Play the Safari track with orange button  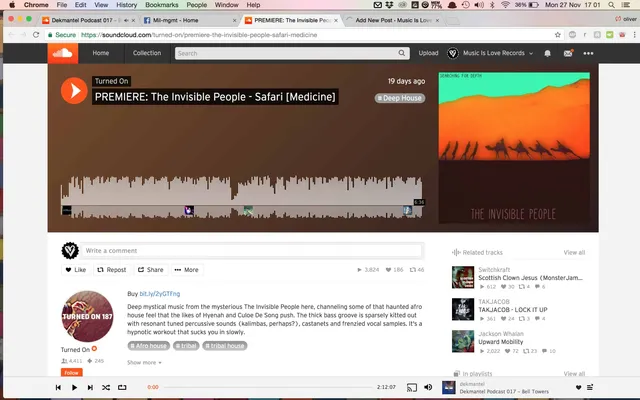[74, 91]
